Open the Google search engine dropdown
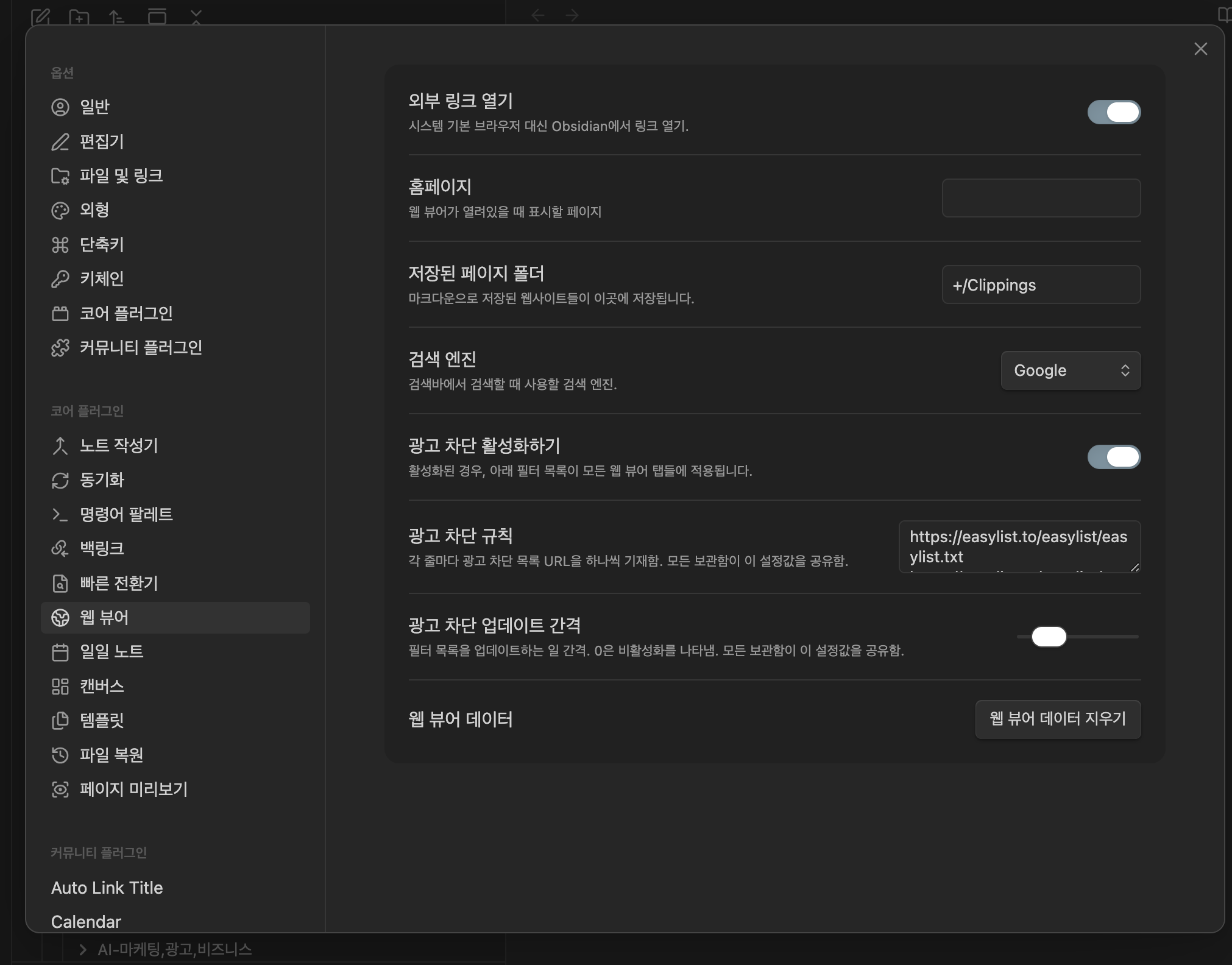Viewport: 1232px width, 965px height. click(1071, 370)
